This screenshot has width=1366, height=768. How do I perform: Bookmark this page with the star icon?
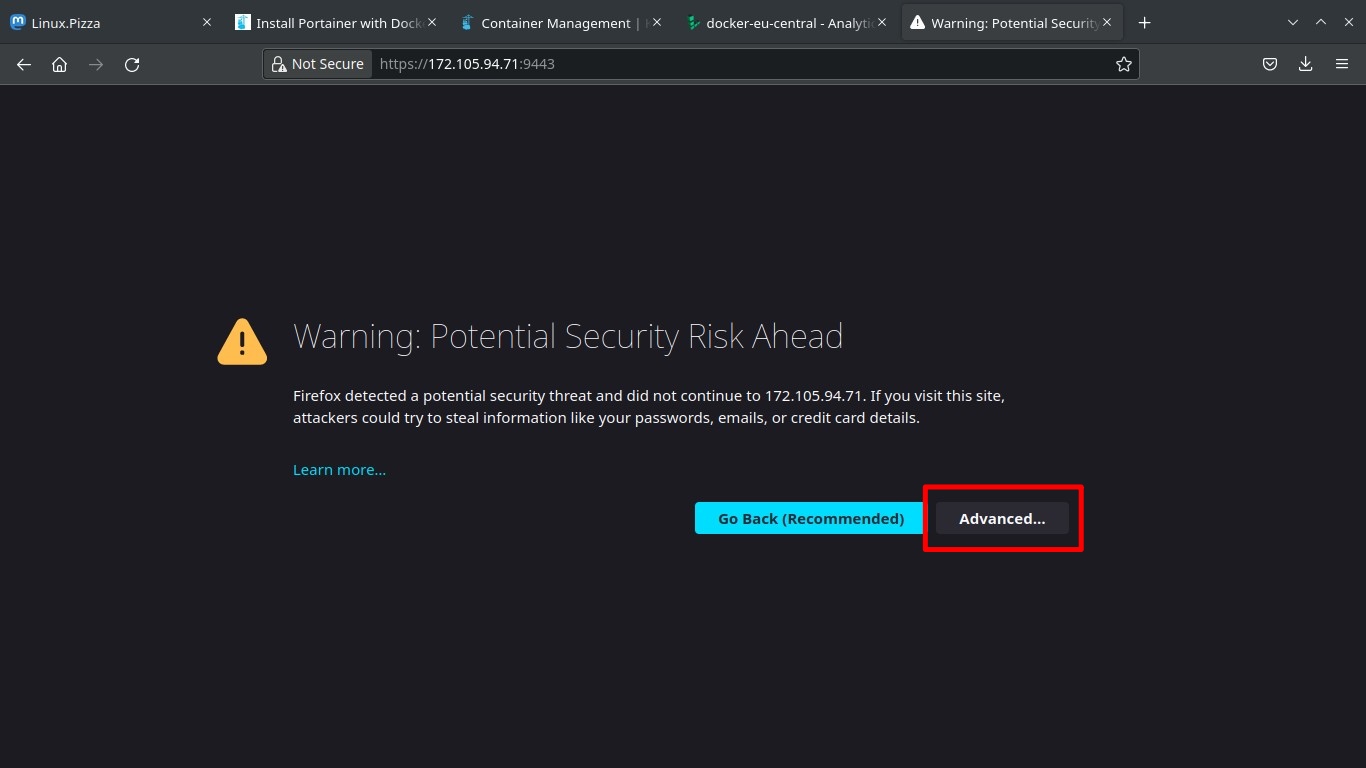[x=1124, y=64]
